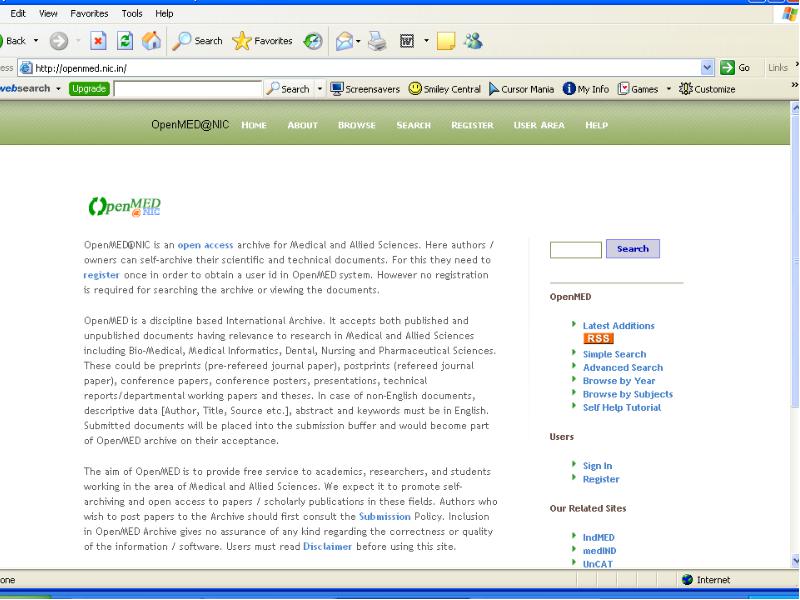The image size is (800, 600).
Task: Follow the open access link
Action: (x=205, y=245)
